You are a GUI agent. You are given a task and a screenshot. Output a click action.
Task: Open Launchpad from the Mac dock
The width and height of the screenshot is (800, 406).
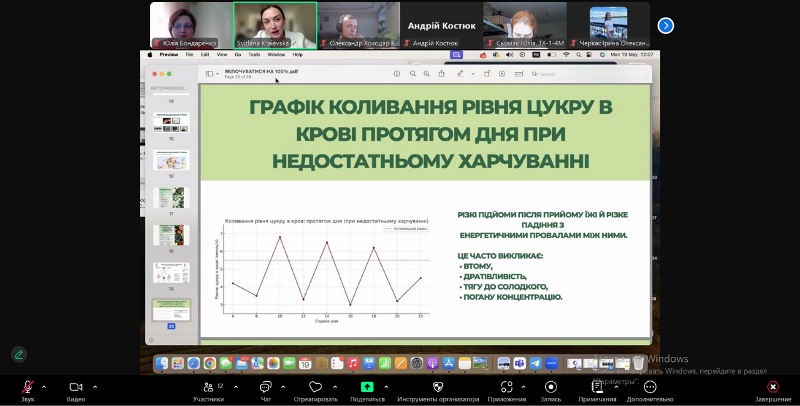pyautogui.click(x=178, y=363)
